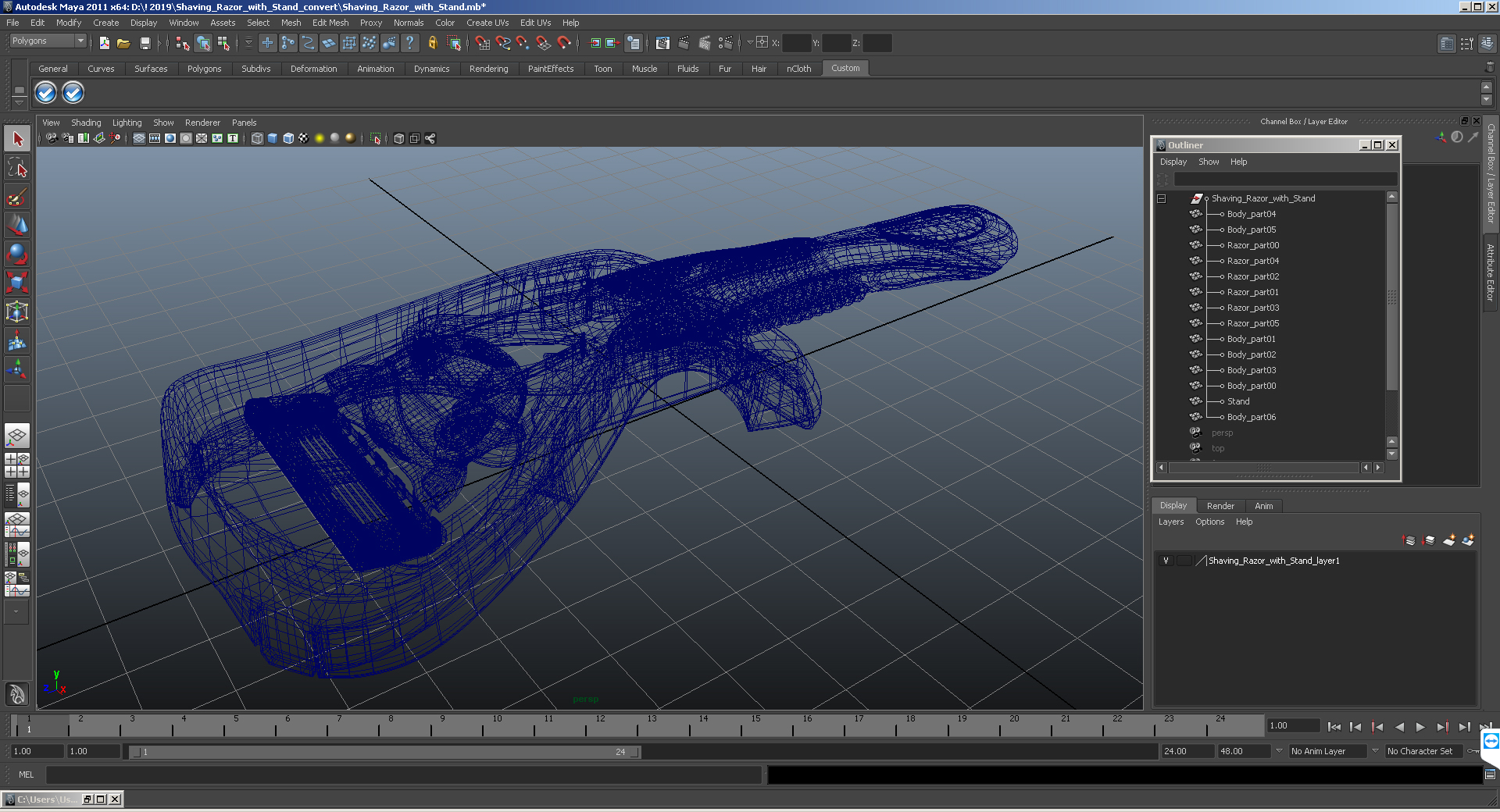Move selected layer down in the layer editor

(x=1429, y=540)
